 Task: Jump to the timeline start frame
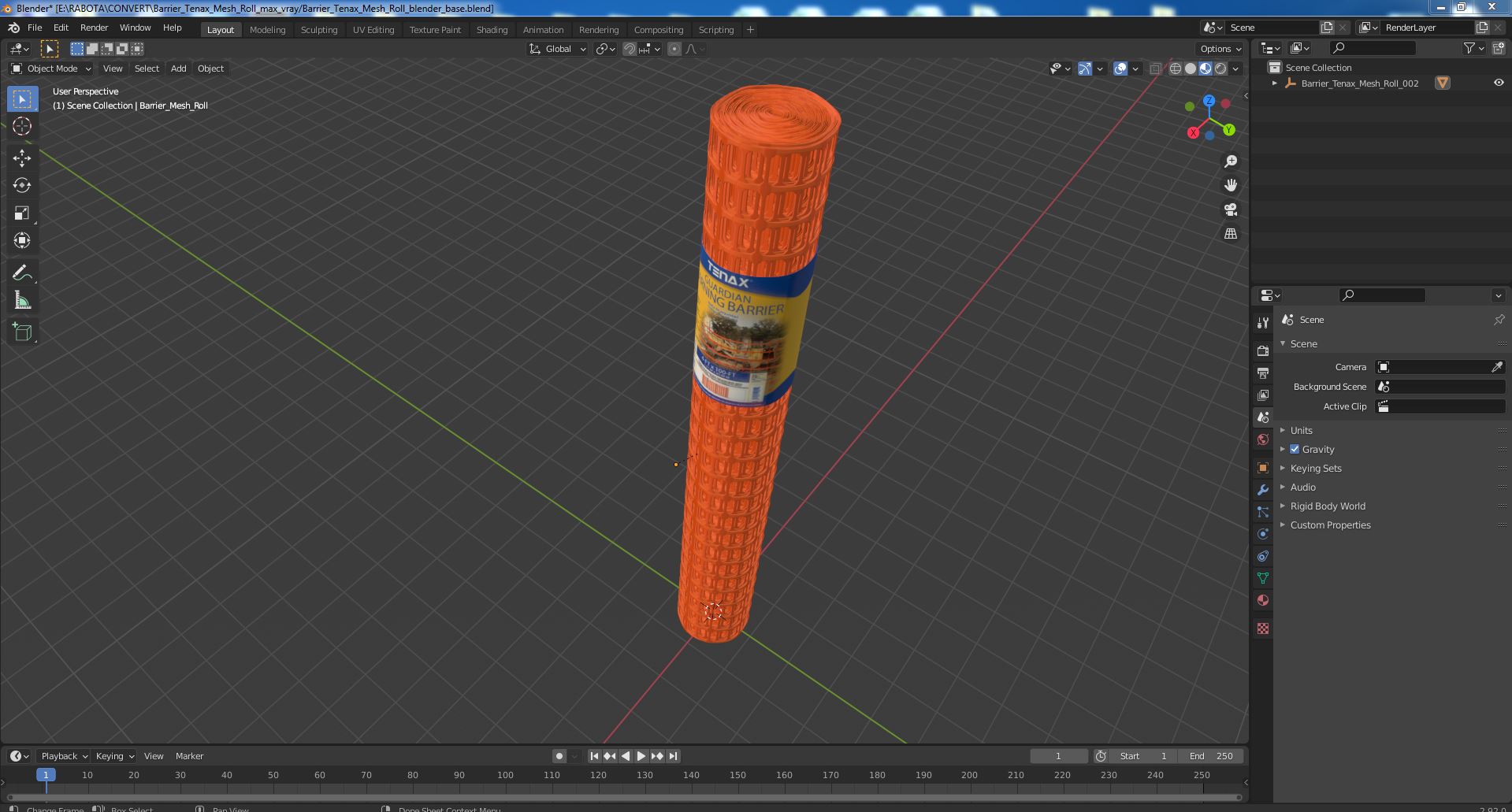point(594,756)
